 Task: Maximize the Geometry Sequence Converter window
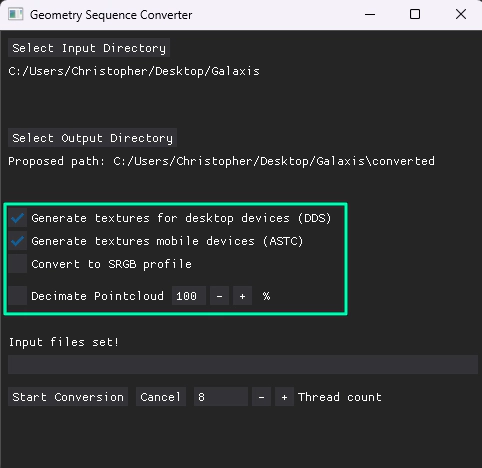(x=415, y=14)
